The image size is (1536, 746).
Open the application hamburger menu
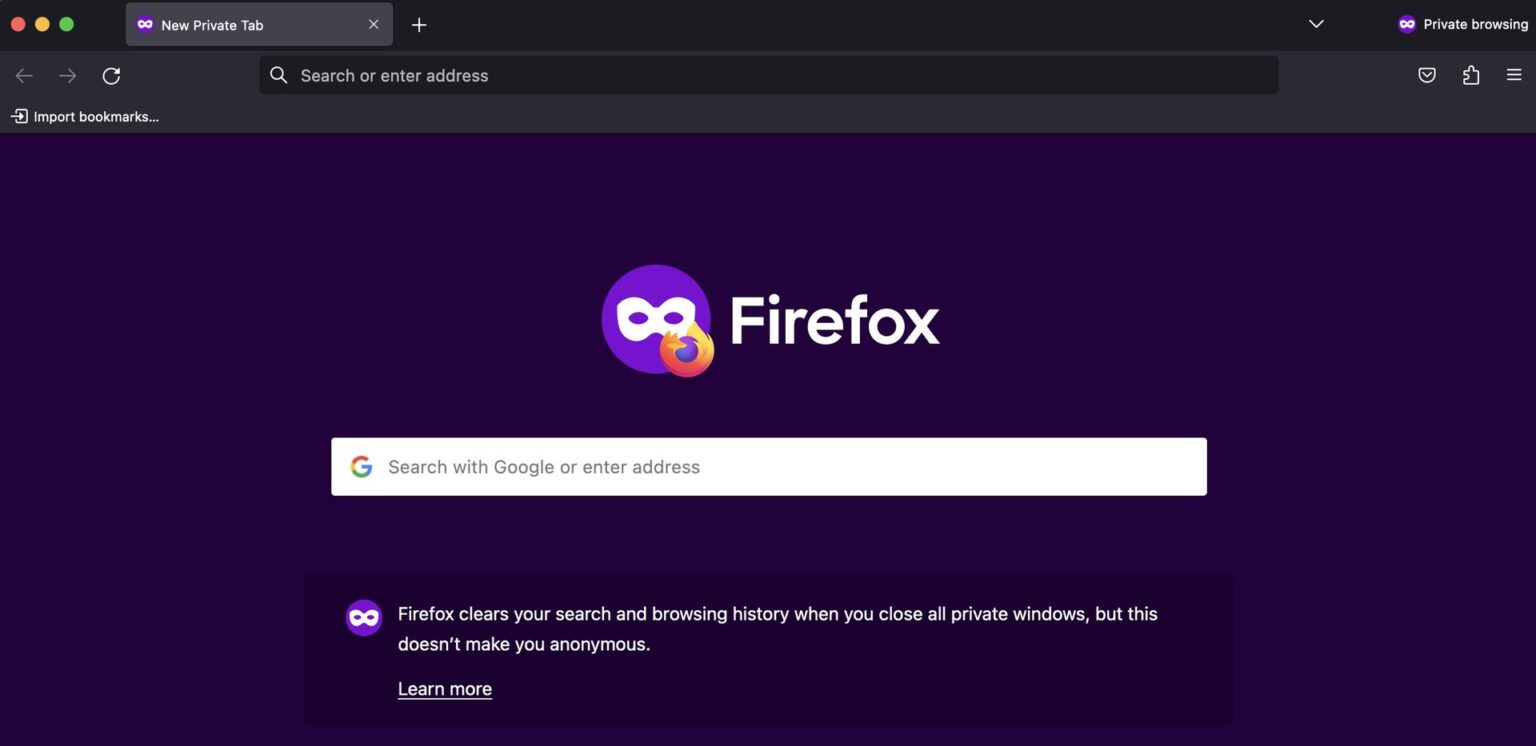pyautogui.click(x=1515, y=74)
